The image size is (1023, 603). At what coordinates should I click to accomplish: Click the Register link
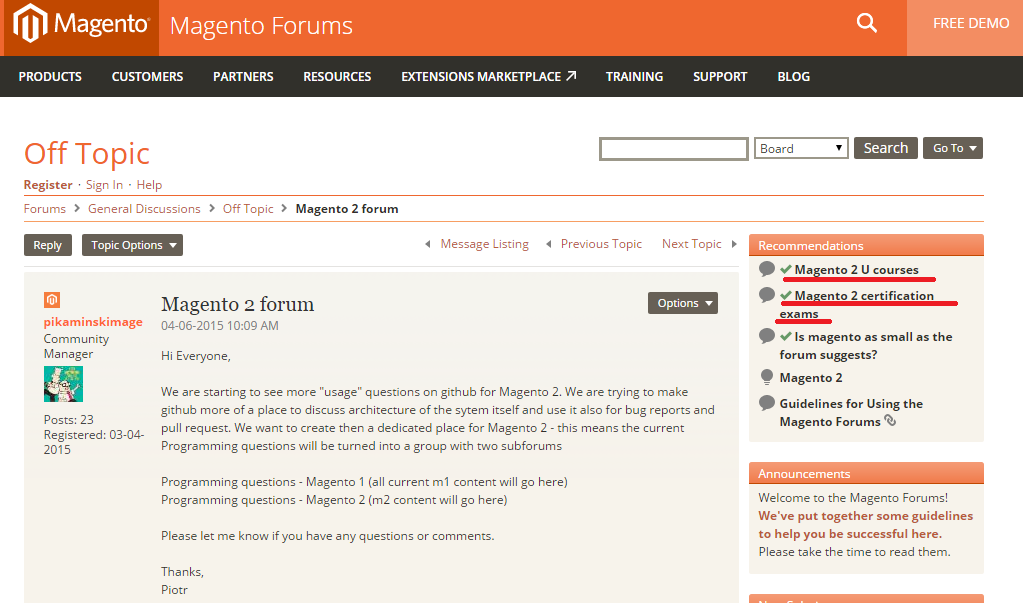tap(48, 185)
